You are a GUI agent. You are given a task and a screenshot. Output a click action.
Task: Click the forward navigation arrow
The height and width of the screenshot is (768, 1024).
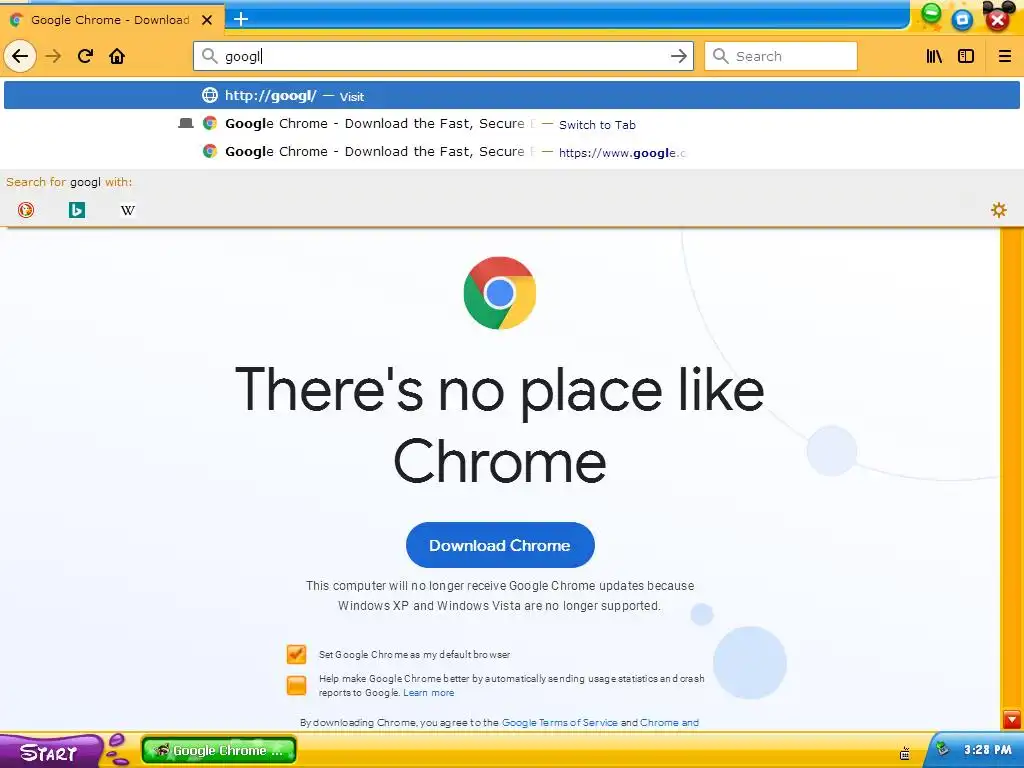[53, 56]
